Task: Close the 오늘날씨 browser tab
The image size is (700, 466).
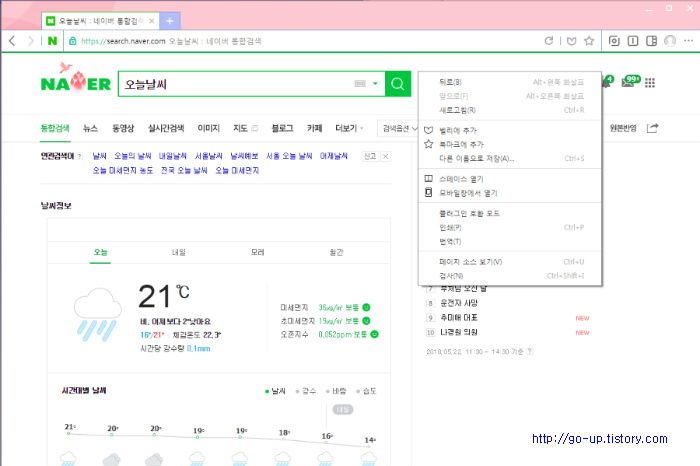Action: 151,21
